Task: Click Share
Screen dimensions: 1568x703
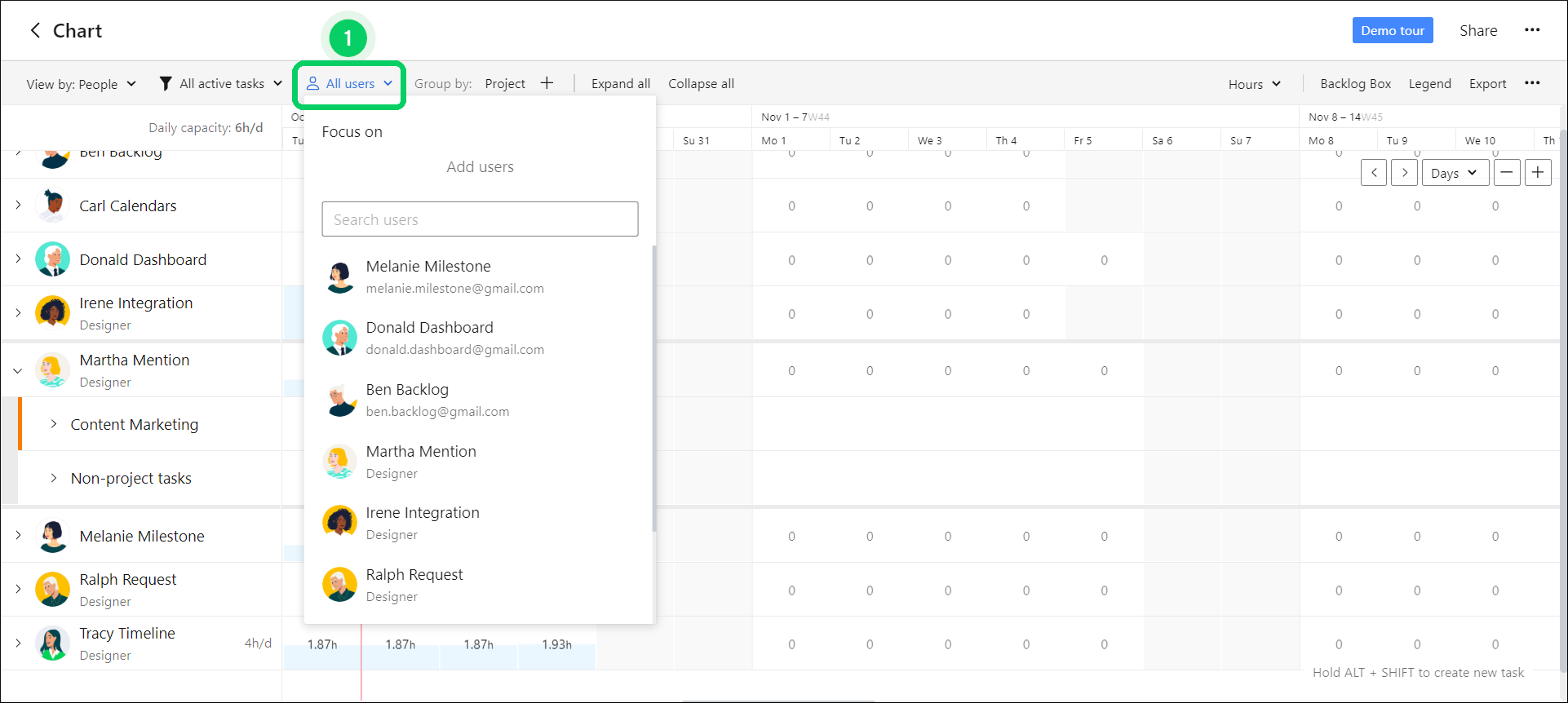Action: (x=1478, y=30)
